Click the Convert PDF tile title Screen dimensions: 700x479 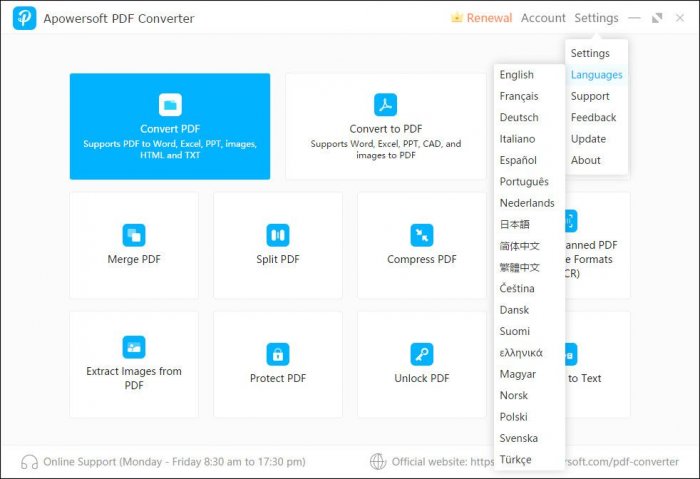pos(170,129)
